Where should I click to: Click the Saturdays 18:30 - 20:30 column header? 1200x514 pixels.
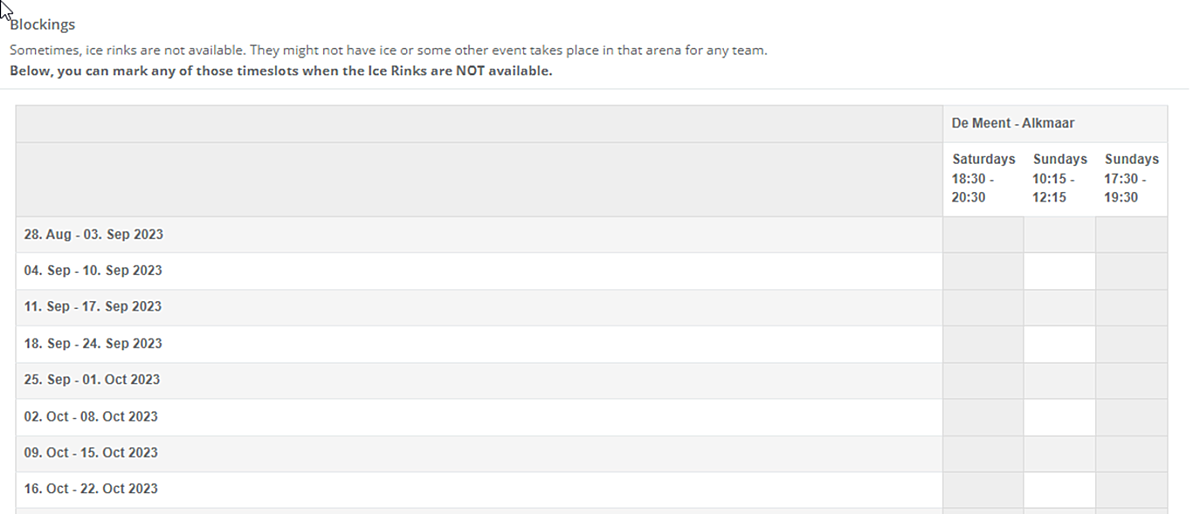pyautogui.click(x=983, y=178)
